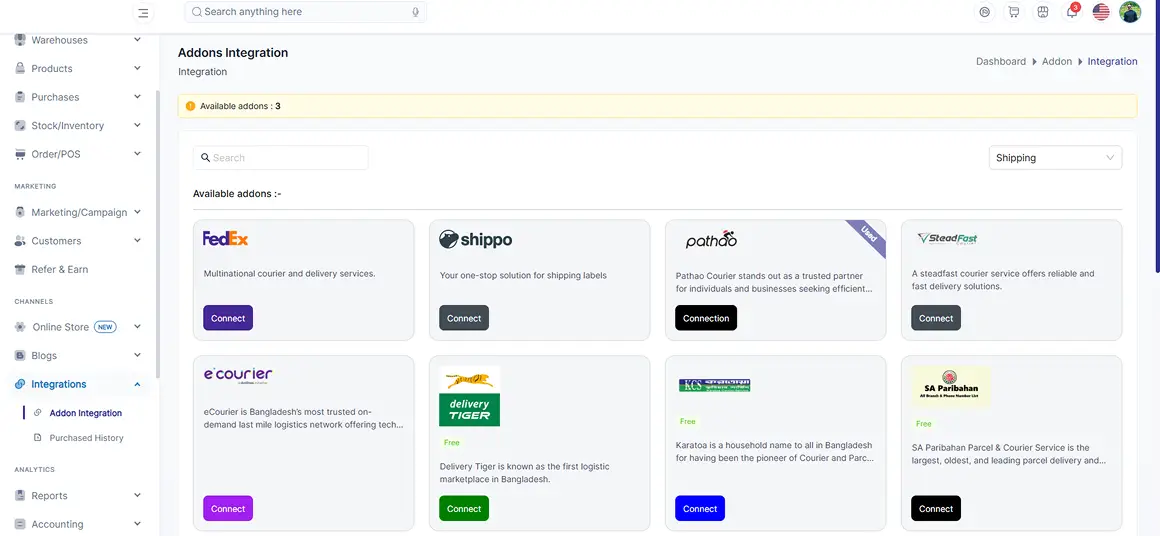
Task: Open the storefront icon in the top bar
Action: coord(1042,12)
